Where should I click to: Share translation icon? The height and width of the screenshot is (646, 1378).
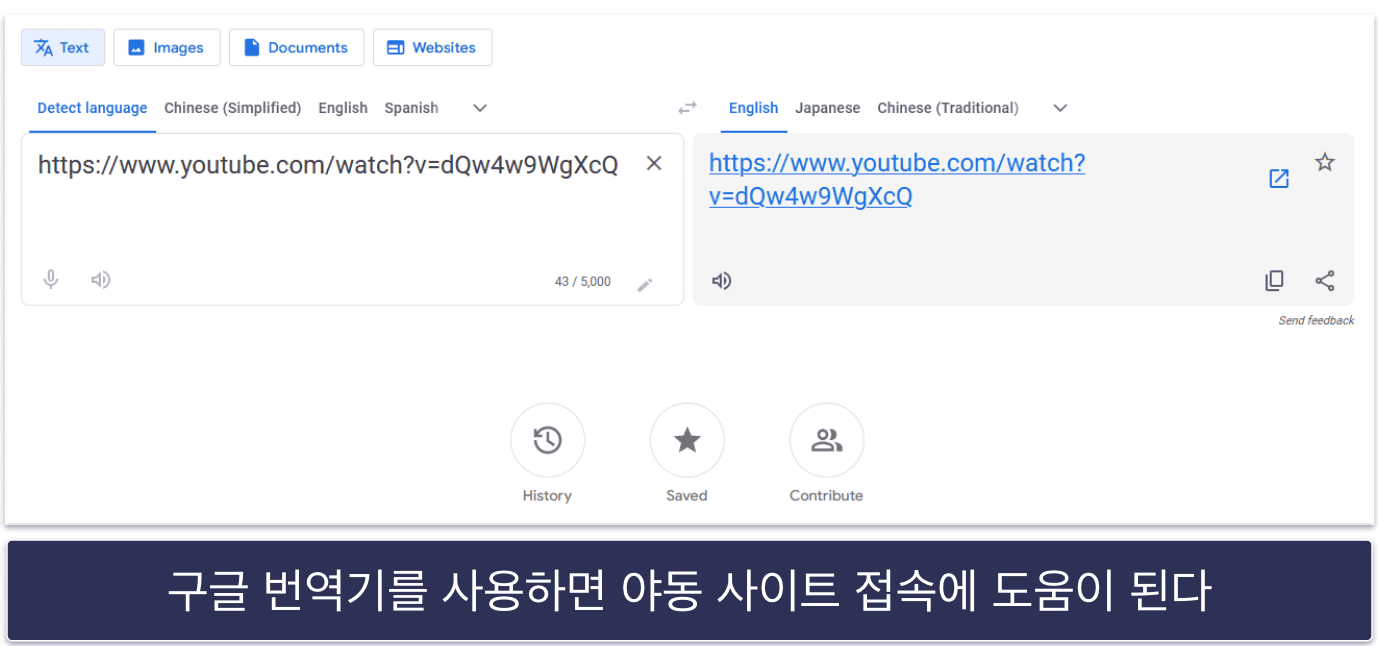pyautogui.click(x=1325, y=281)
